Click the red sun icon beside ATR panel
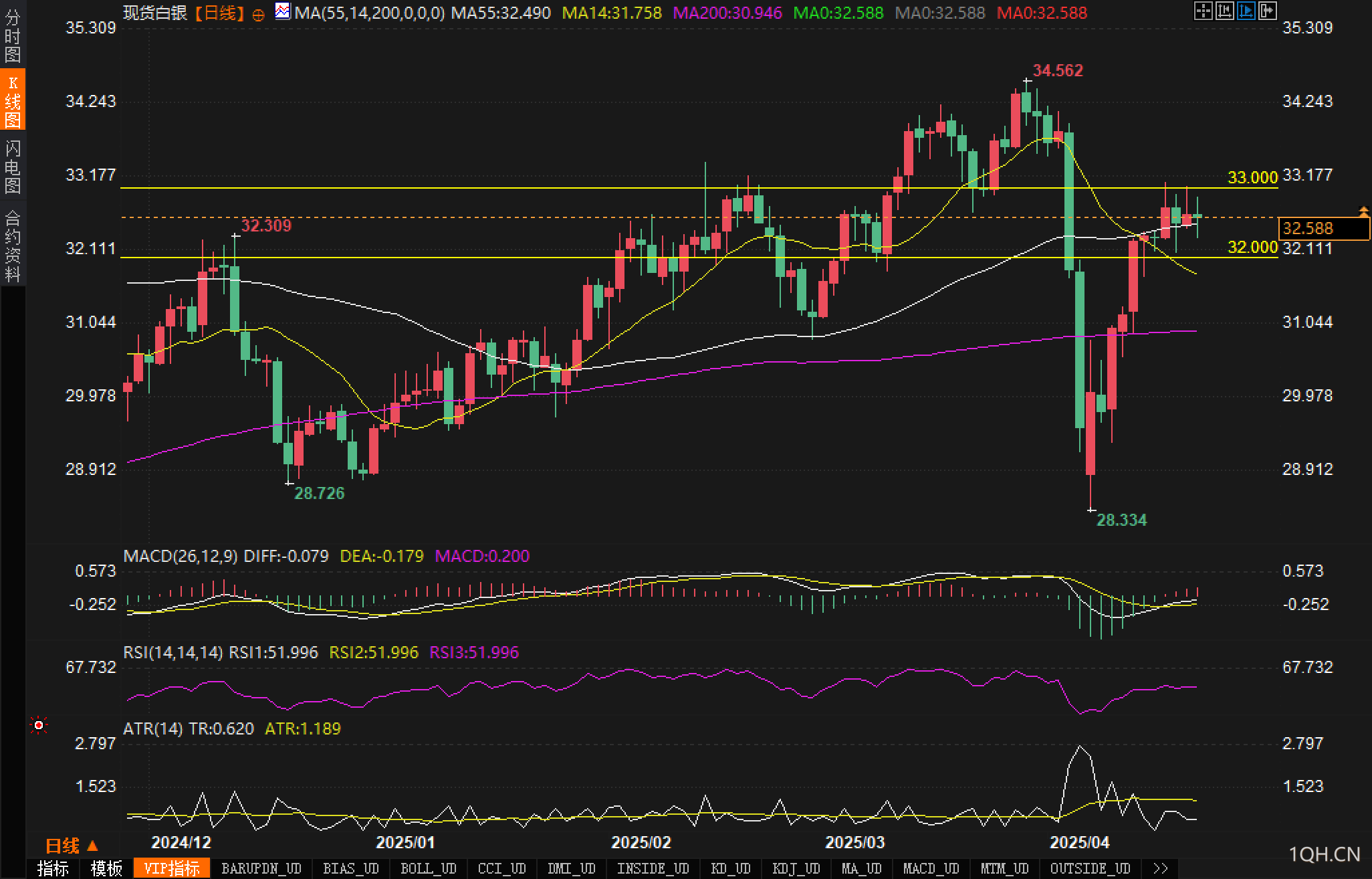The width and height of the screenshot is (1372, 879). pos(39,725)
